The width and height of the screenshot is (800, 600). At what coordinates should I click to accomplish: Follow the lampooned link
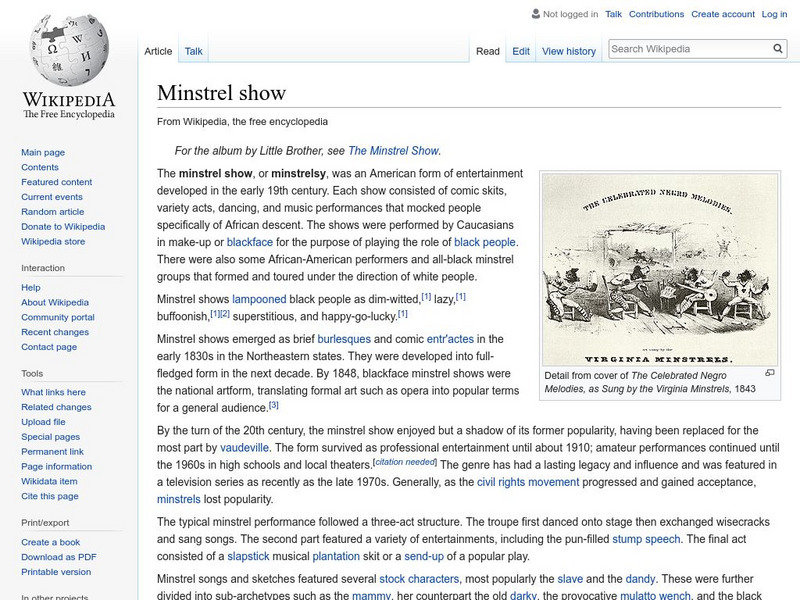tap(259, 299)
